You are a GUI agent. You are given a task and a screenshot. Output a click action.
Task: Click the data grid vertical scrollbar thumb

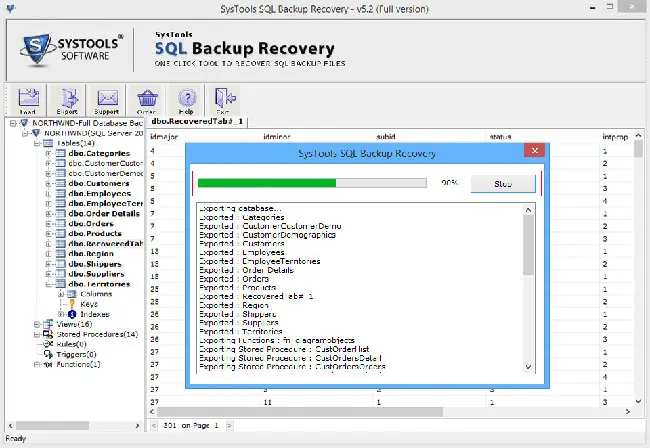click(638, 148)
